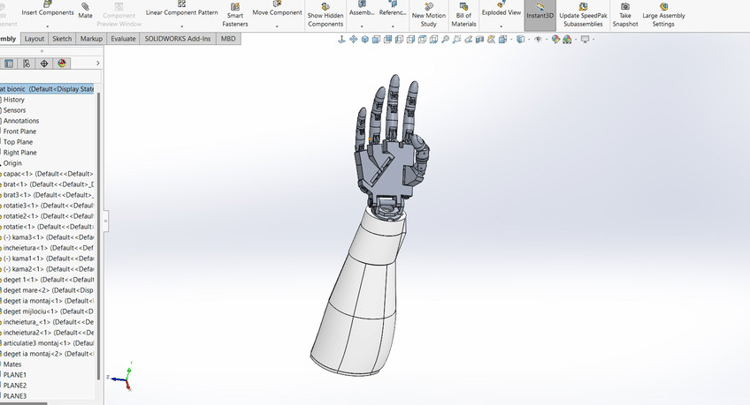Viewport: 750px width, 405px height.
Task: Open Hide/Show Items dropdown arrow
Action: click(x=546, y=39)
